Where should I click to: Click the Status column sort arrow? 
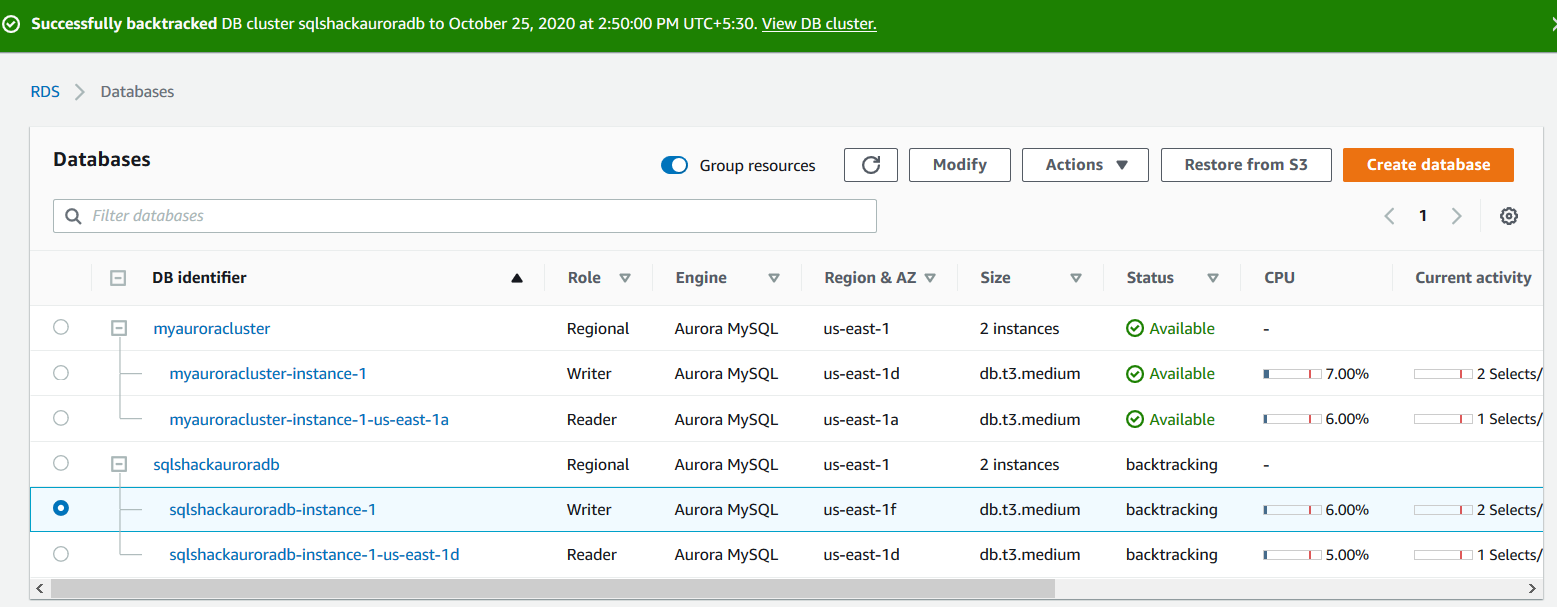(1212, 278)
